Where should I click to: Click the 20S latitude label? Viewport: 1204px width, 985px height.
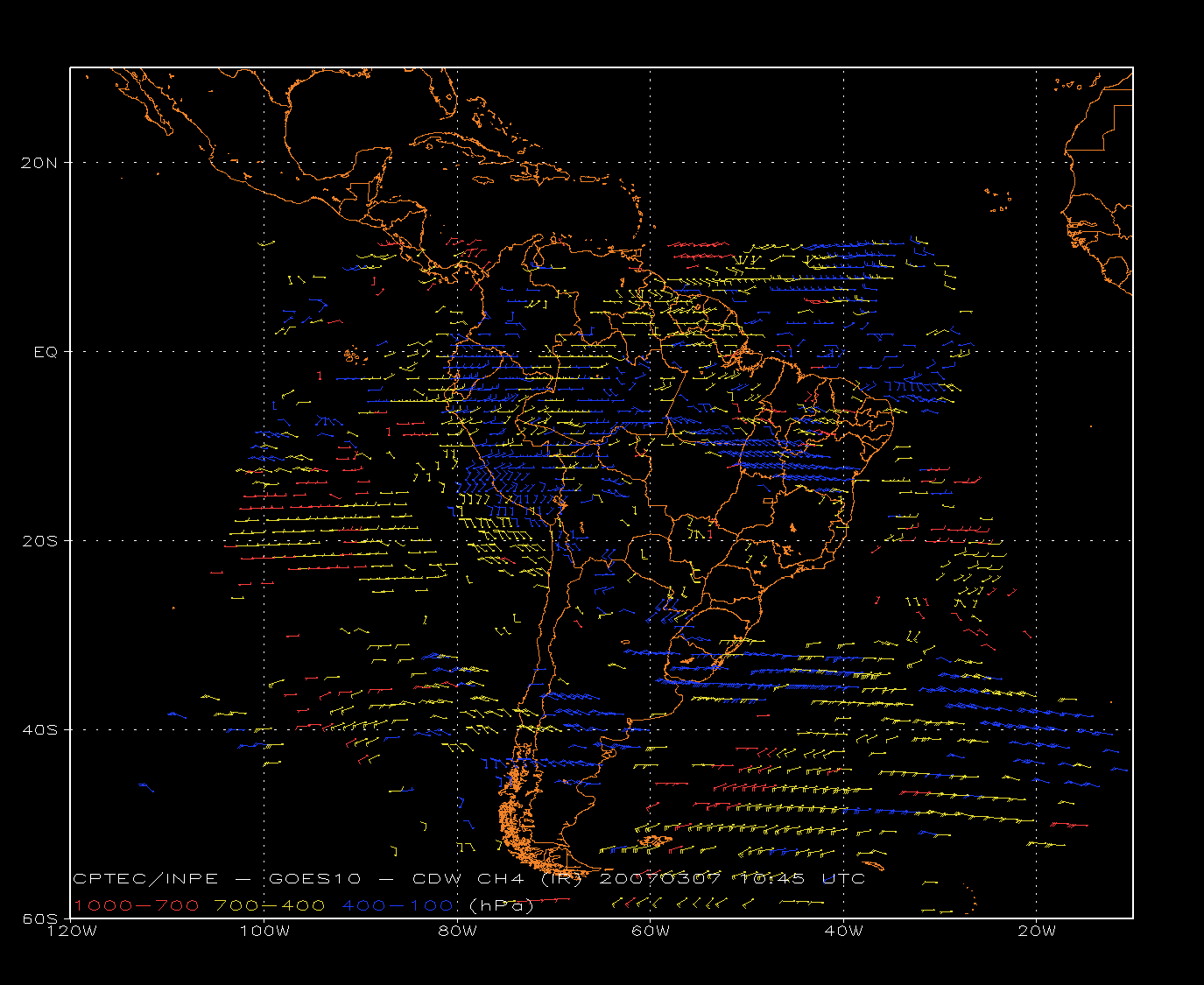(41, 540)
